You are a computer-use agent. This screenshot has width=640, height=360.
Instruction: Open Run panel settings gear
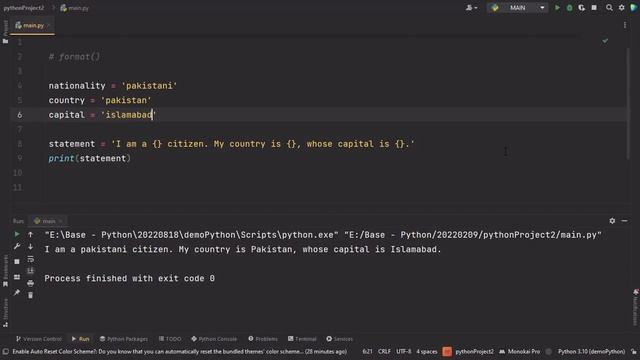pyautogui.click(x=612, y=221)
